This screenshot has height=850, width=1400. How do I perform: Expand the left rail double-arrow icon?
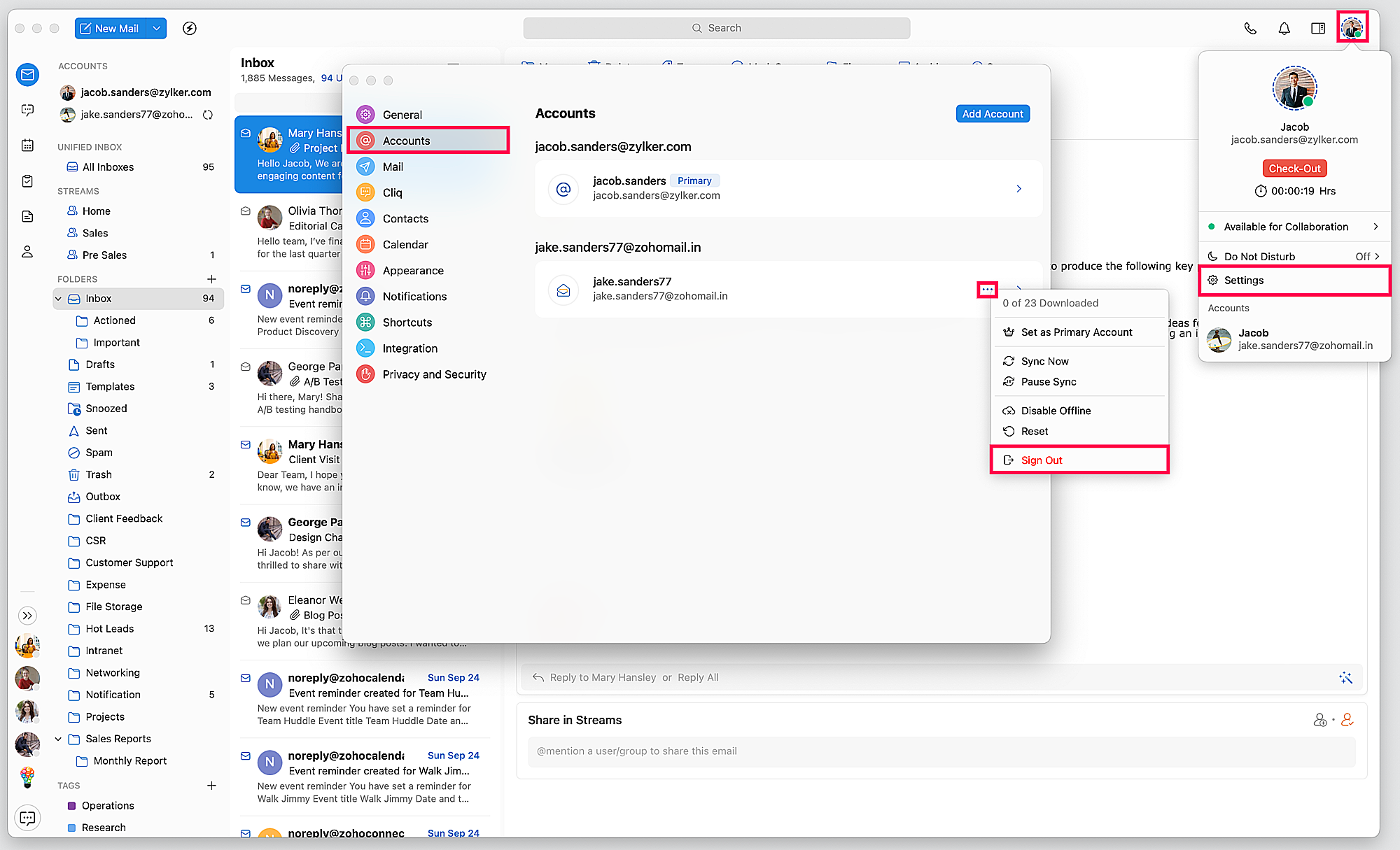coord(27,616)
